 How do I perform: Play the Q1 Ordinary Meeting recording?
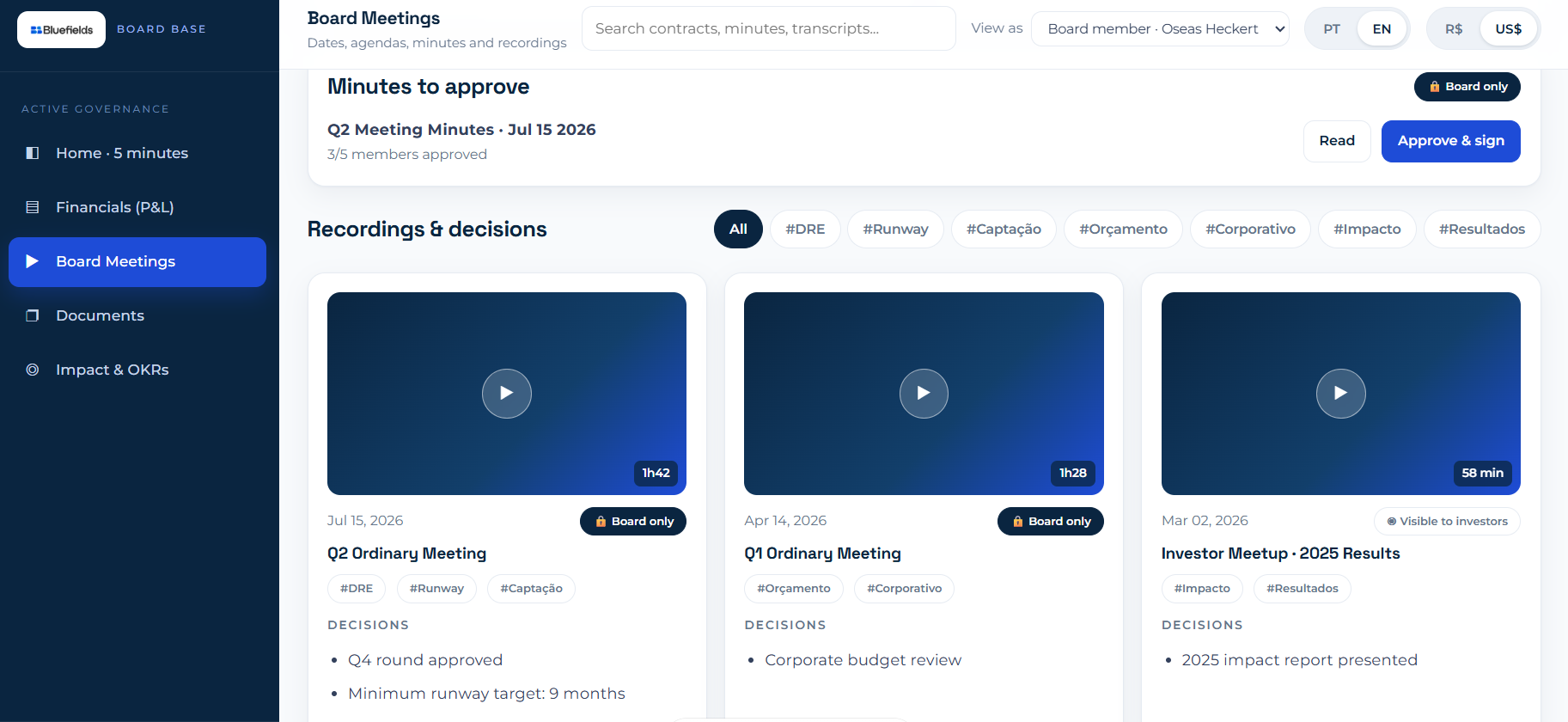coord(924,394)
